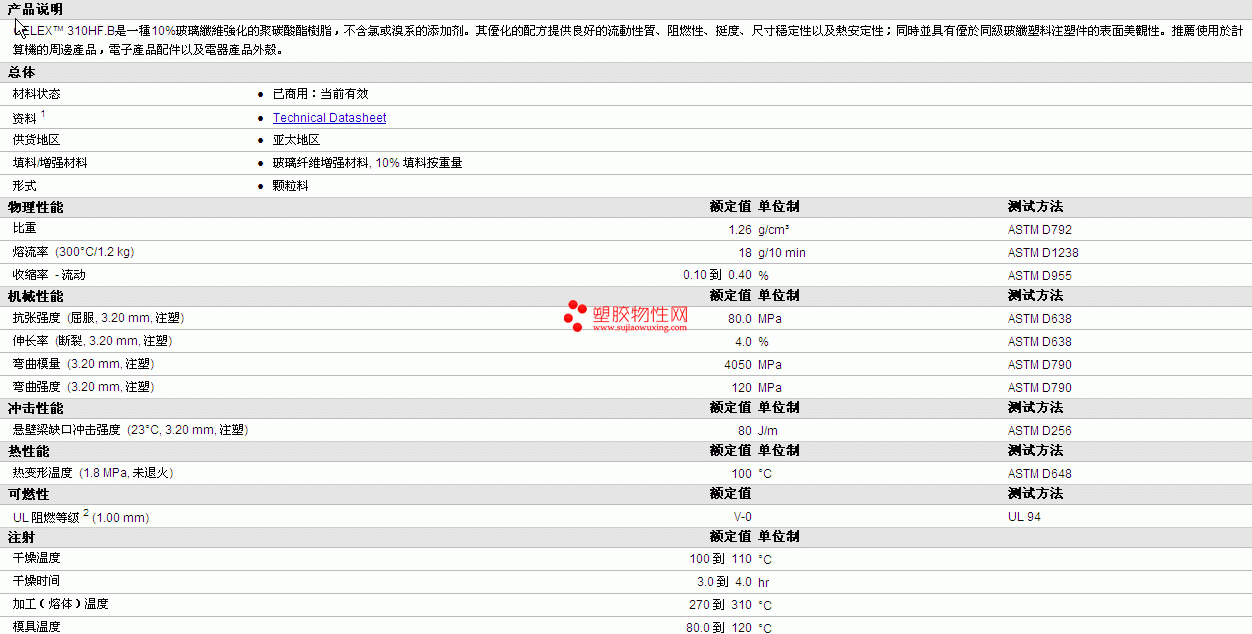The image size is (1252, 634).
Task: Select the hr unit for drying time
Action: pyautogui.click(x=764, y=583)
